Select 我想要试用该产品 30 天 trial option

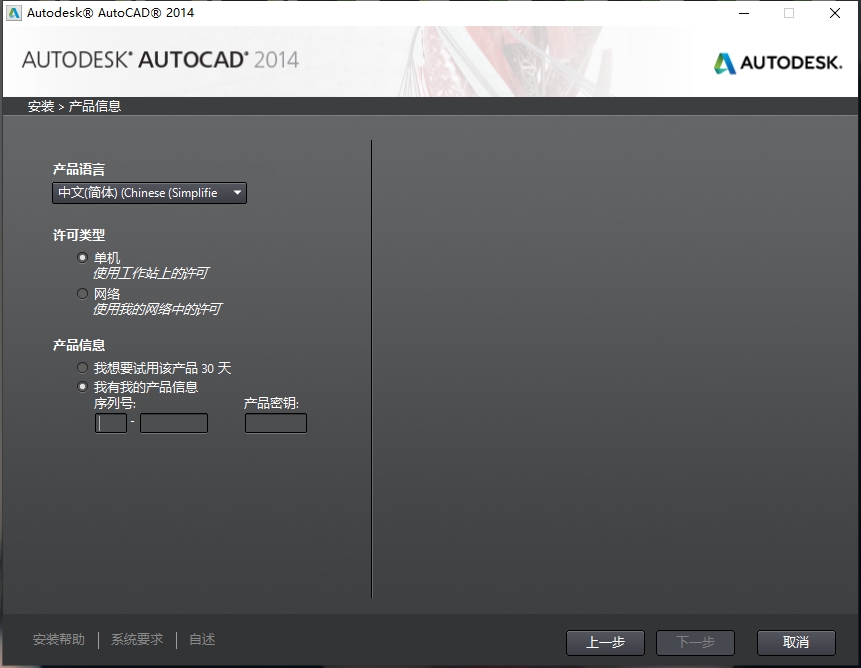(x=83, y=368)
